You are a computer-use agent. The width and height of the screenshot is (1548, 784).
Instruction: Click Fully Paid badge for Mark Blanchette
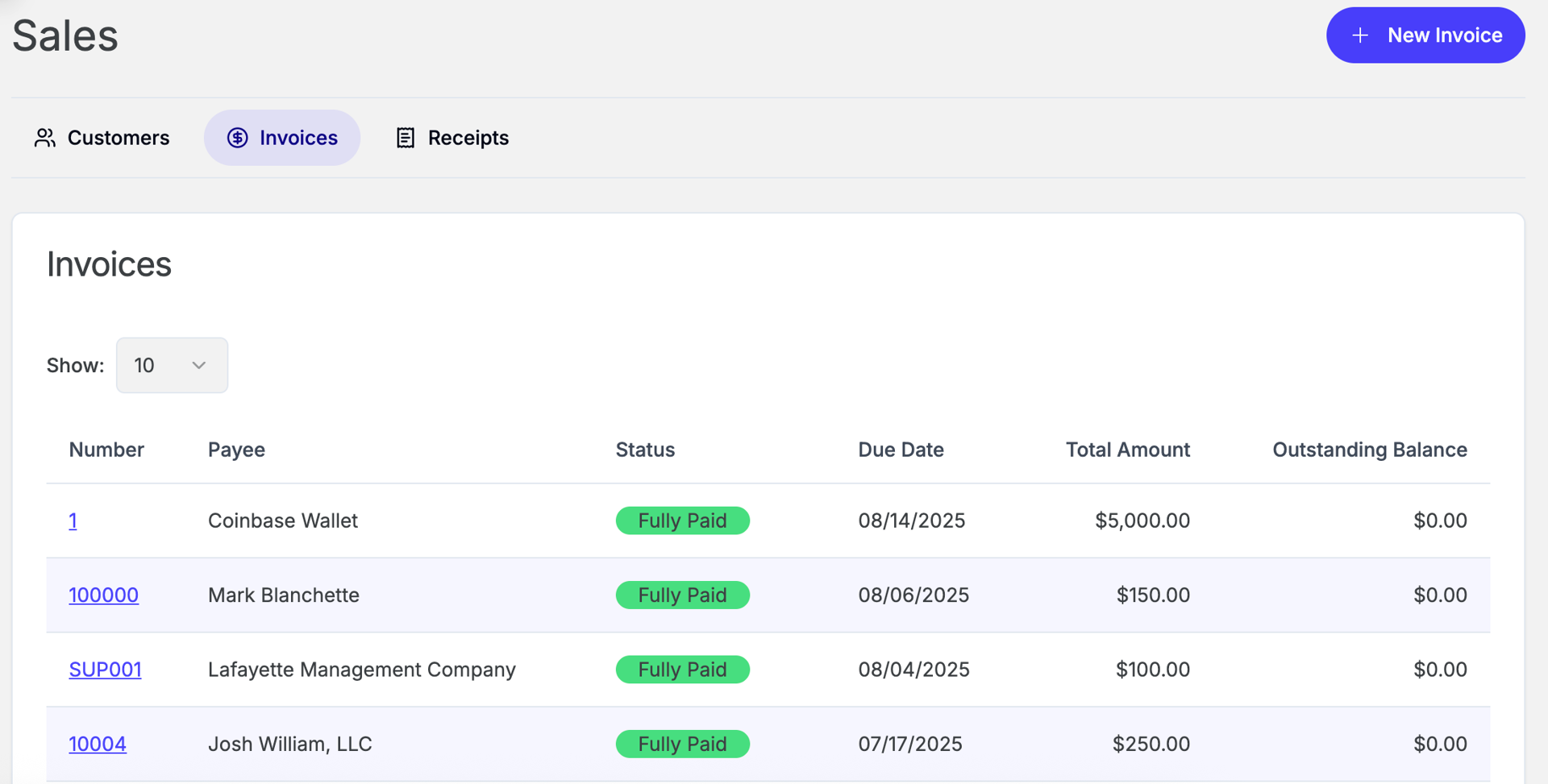(683, 595)
